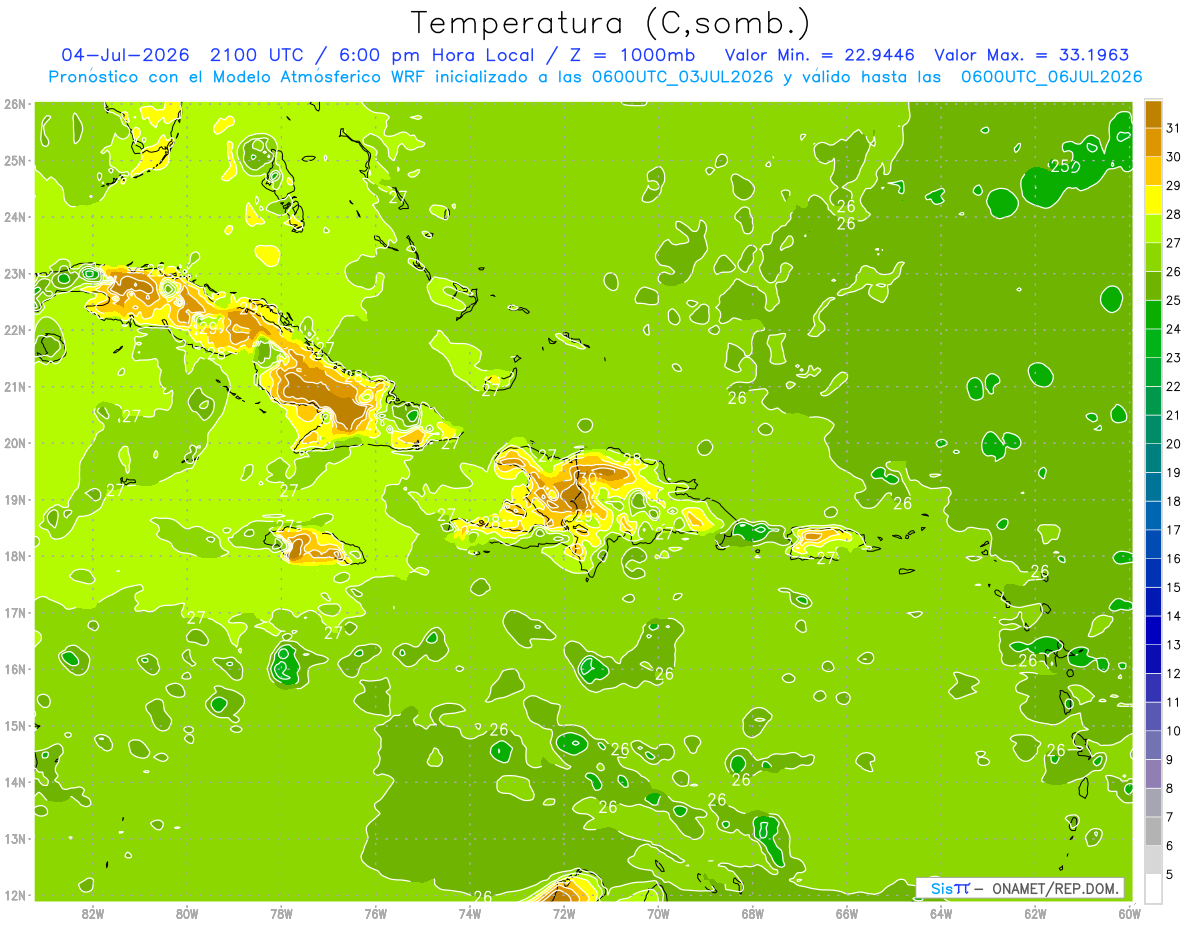Click the '70W' longitude axis label
This screenshot has height=927, width=1200.
point(658,913)
